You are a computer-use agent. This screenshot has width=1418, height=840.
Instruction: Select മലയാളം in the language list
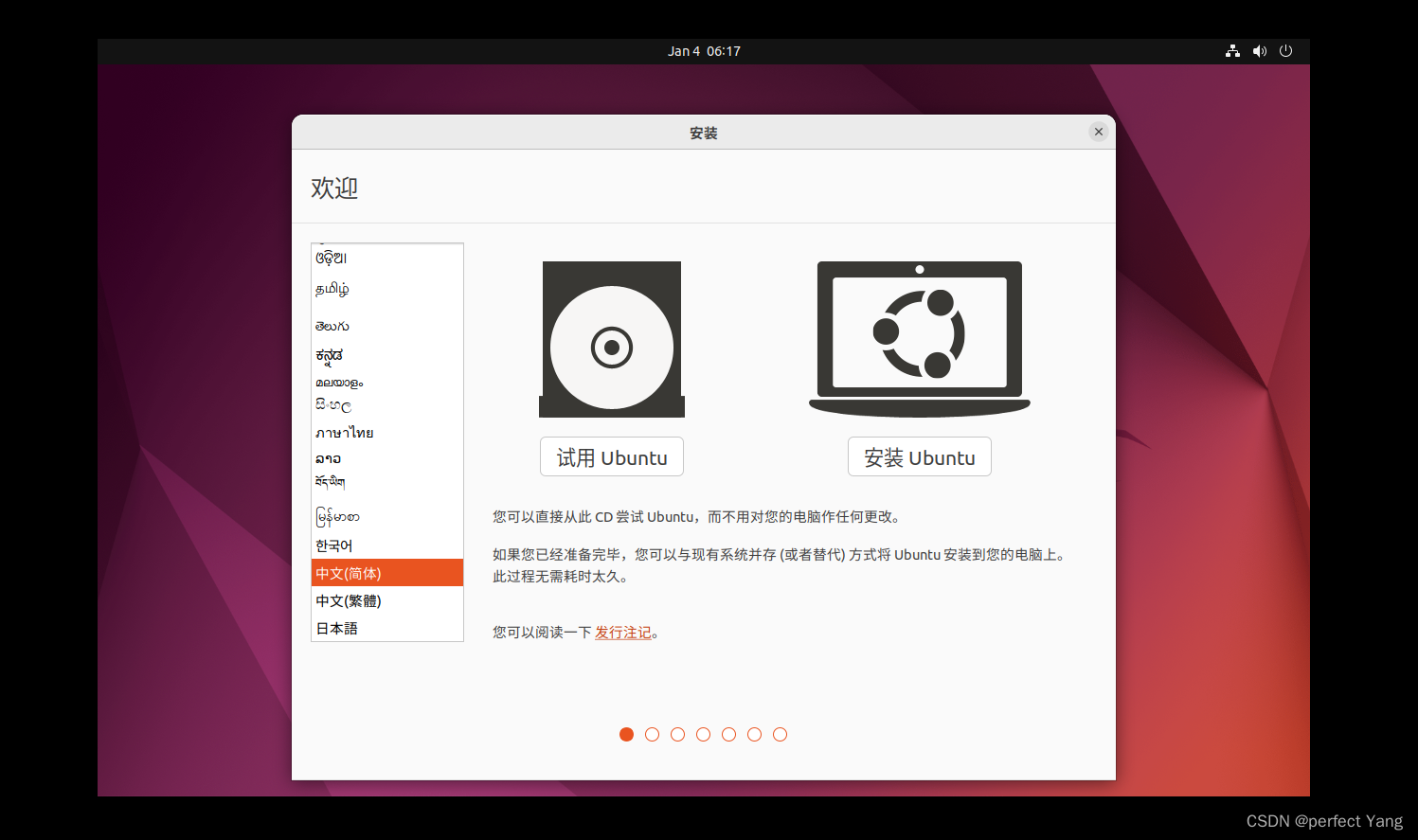tap(387, 383)
